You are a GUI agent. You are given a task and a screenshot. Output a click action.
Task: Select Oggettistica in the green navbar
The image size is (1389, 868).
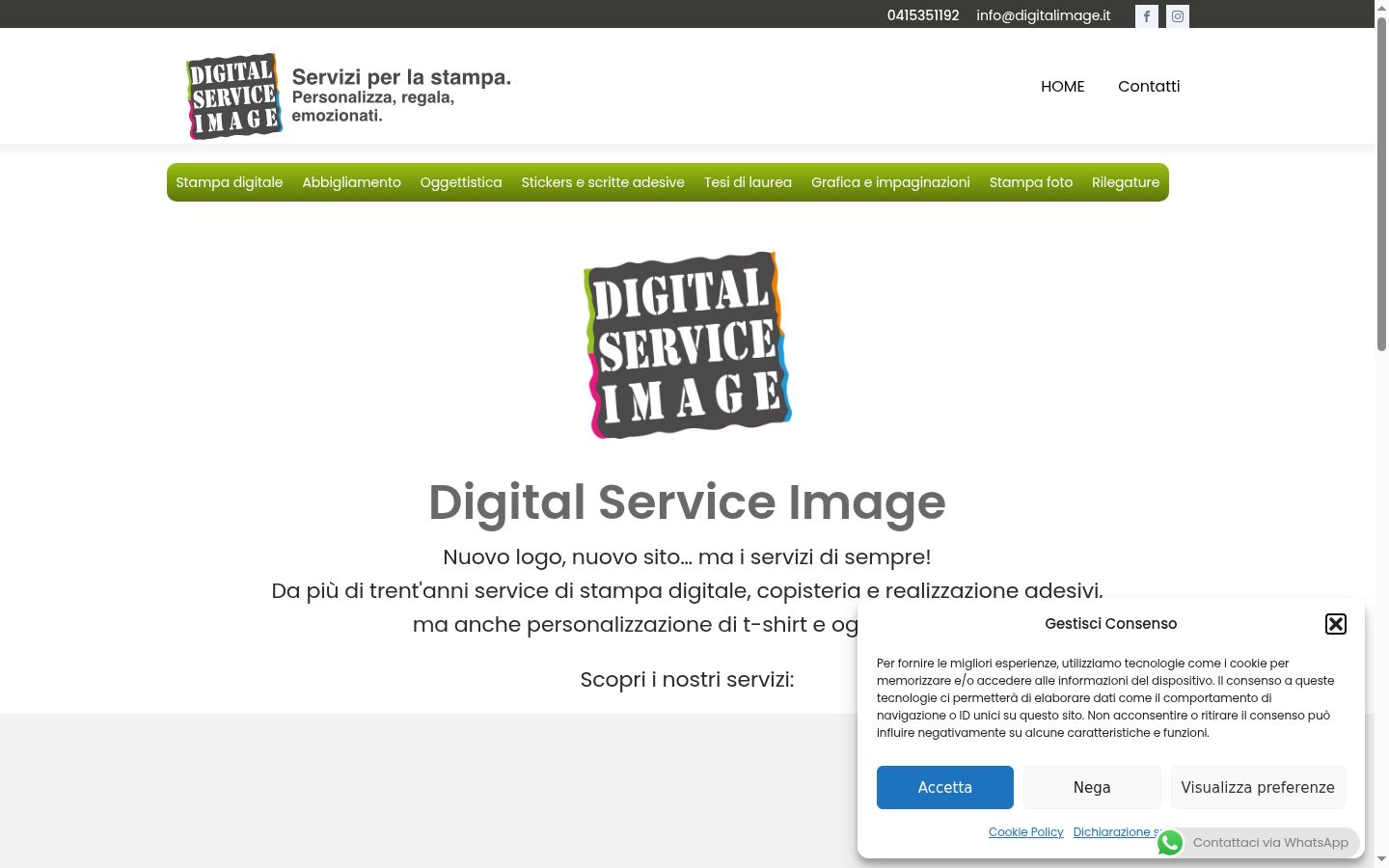click(x=461, y=182)
